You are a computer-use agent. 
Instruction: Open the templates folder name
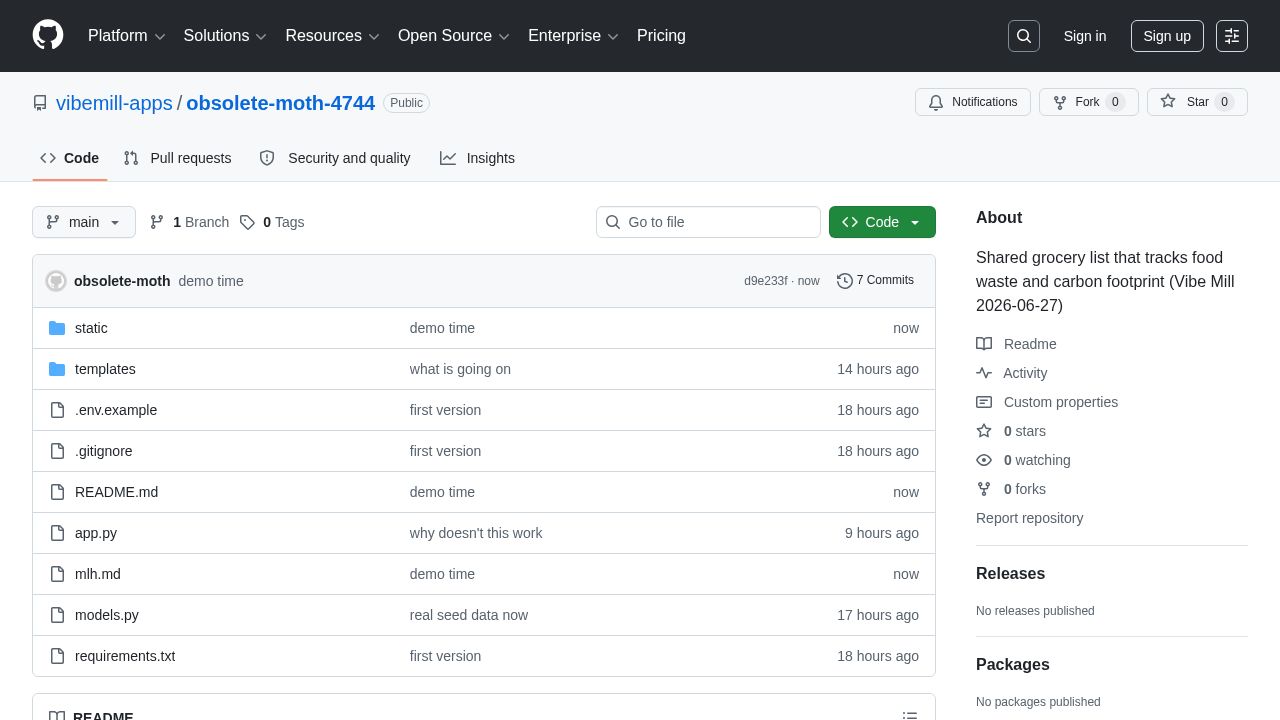click(105, 369)
